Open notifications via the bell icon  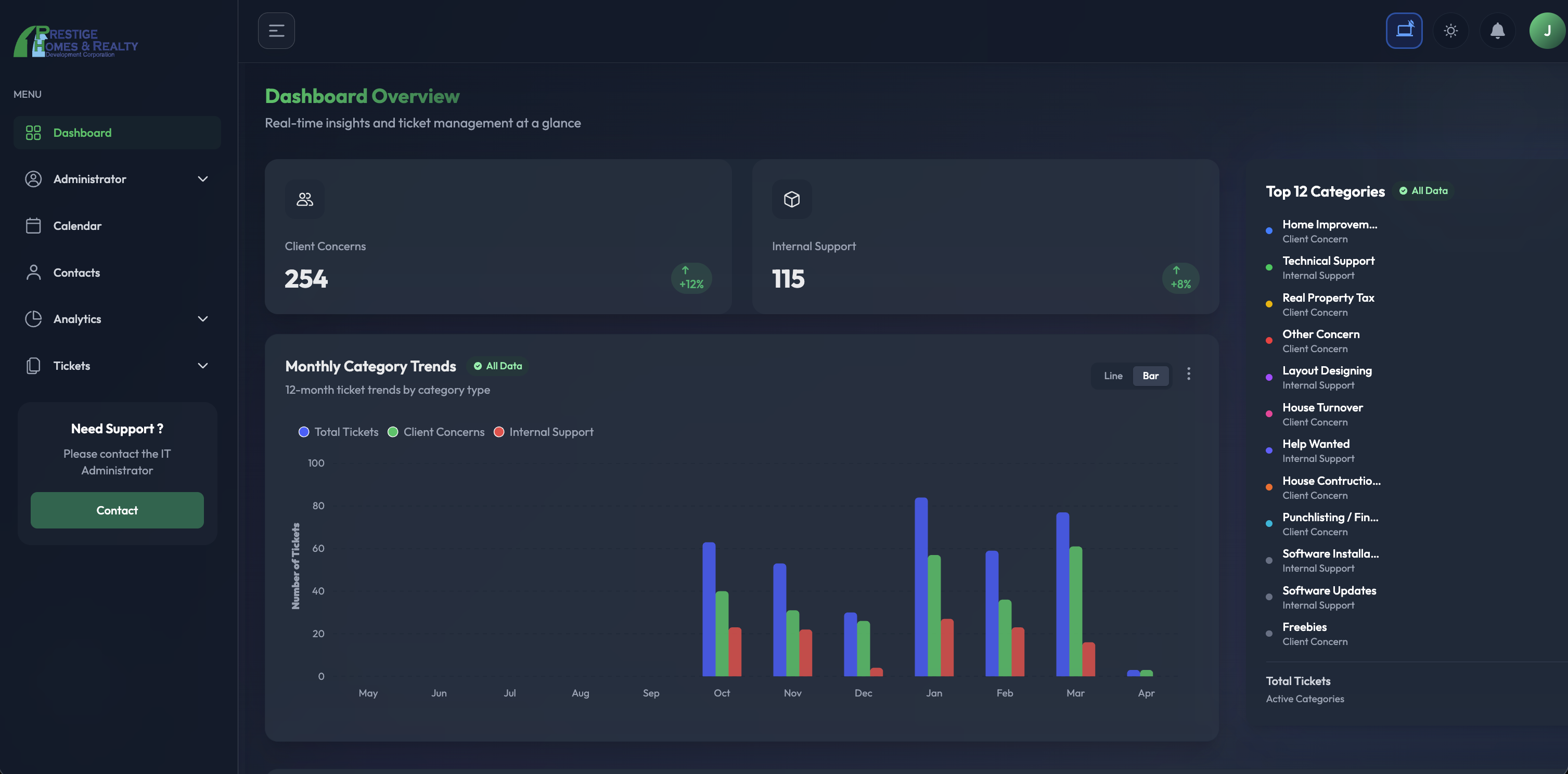coord(1497,30)
